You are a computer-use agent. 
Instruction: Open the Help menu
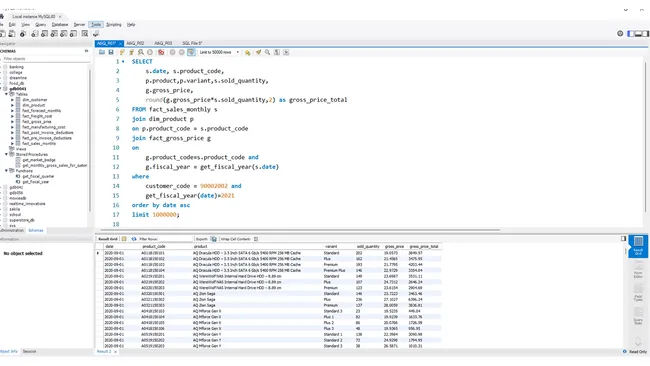pyautogui.click(x=131, y=24)
